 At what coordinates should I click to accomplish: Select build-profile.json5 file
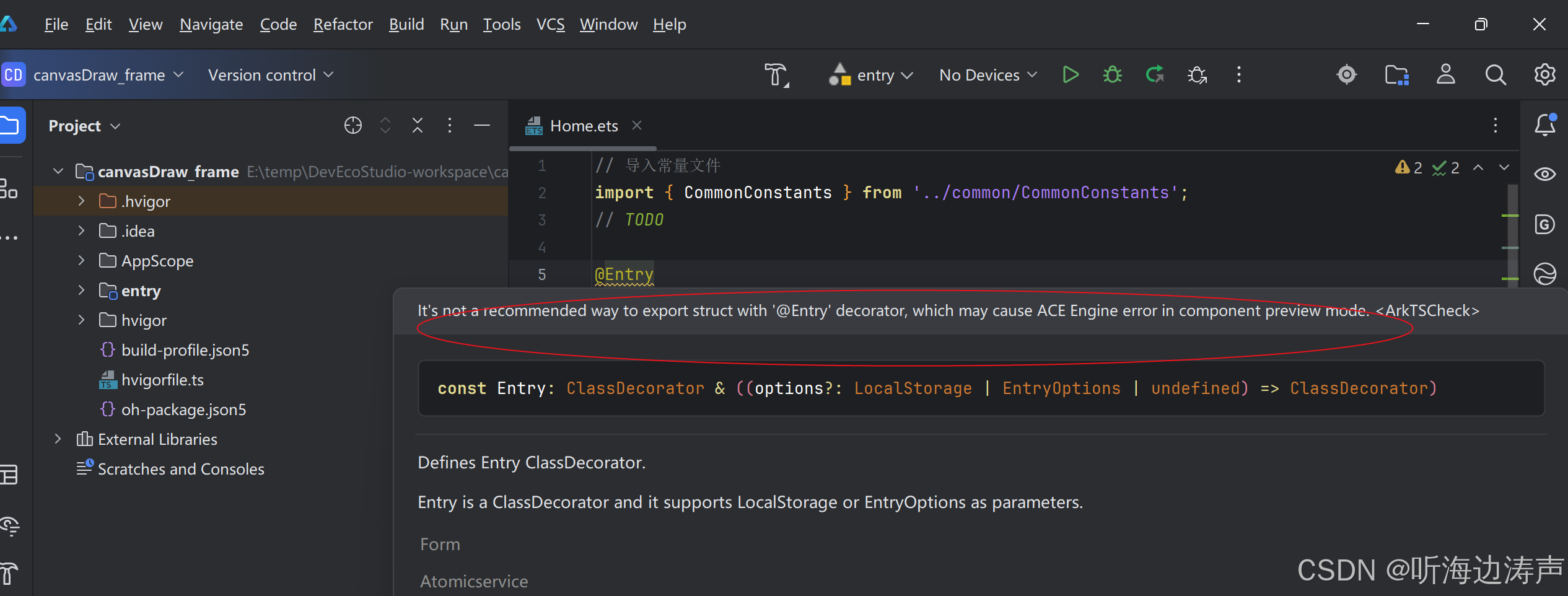click(185, 350)
